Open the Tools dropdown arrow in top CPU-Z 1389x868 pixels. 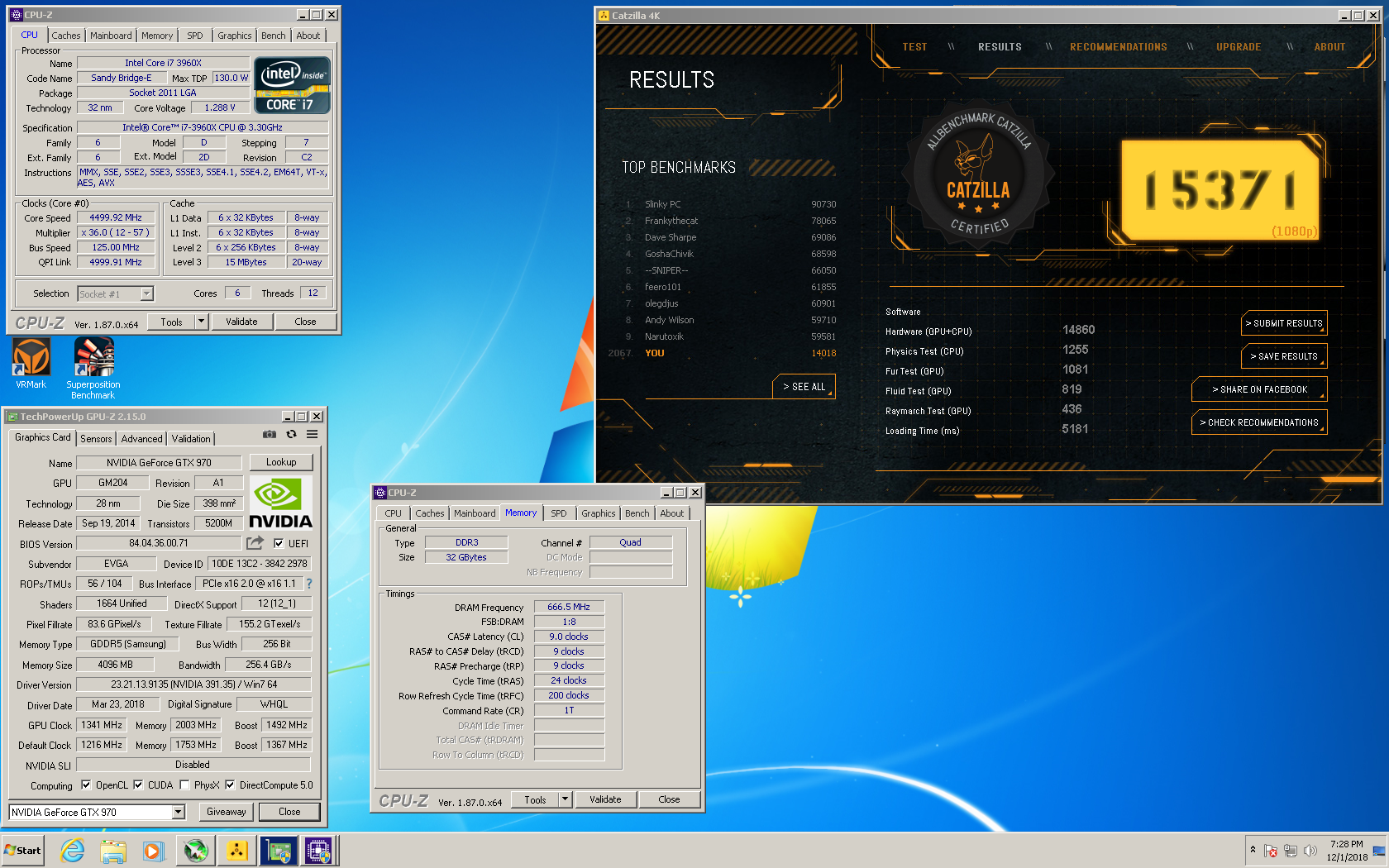(x=201, y=322)
